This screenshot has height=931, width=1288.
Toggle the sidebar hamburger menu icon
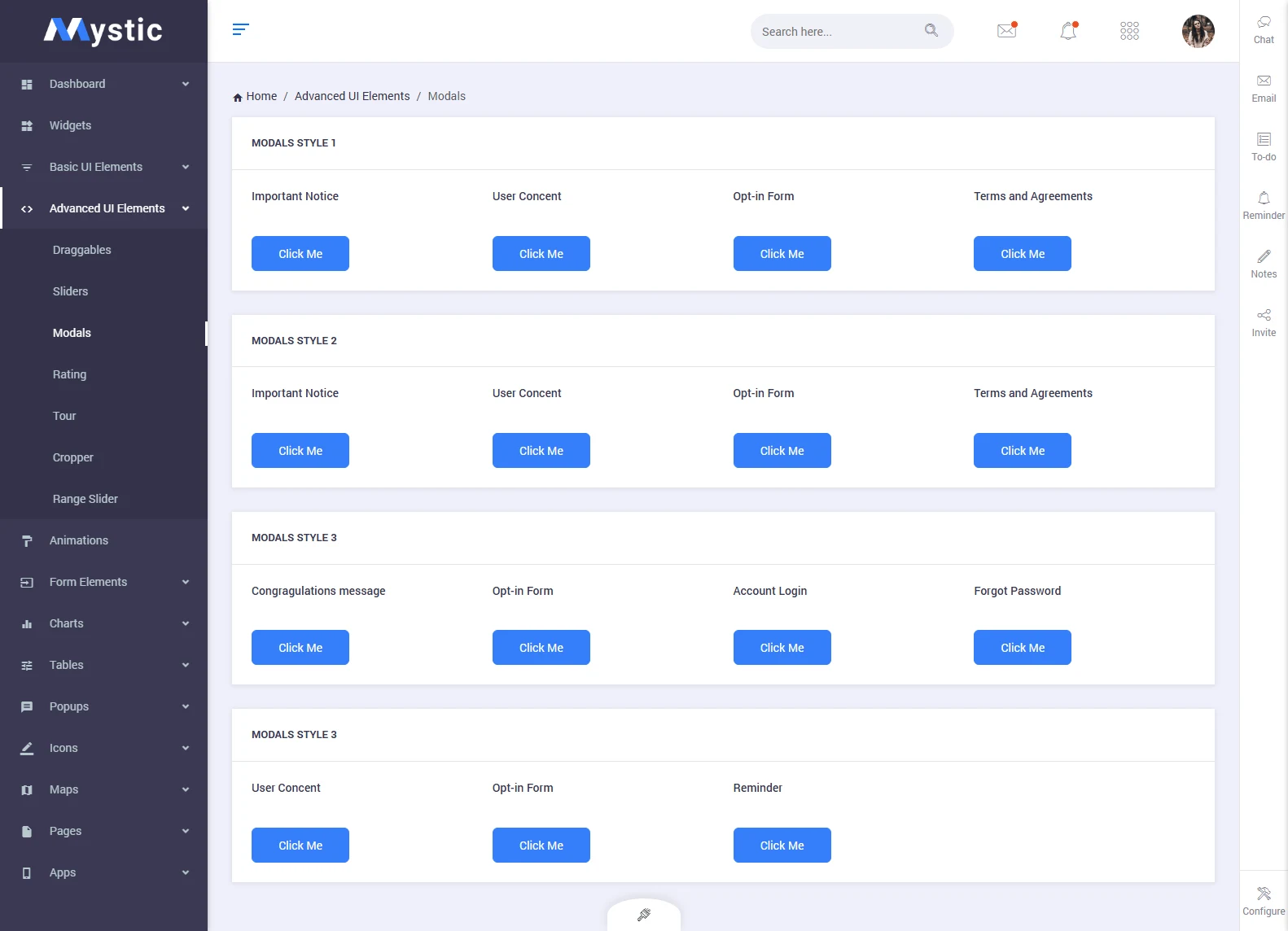240,30
